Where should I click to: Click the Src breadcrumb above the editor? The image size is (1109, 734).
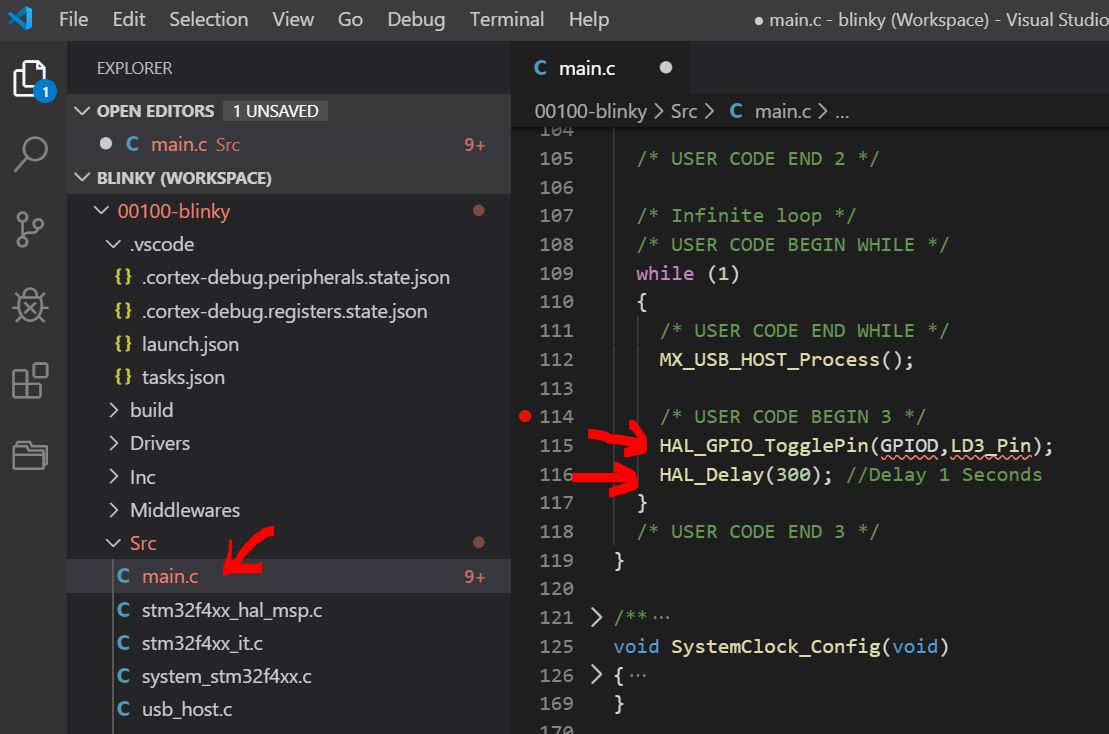tap(684, 110)
